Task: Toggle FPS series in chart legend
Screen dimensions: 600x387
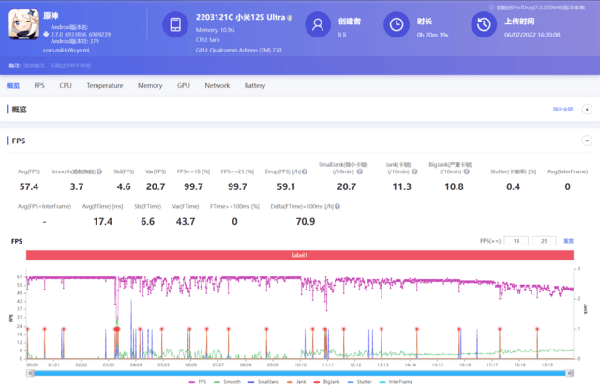Action: 197,382
